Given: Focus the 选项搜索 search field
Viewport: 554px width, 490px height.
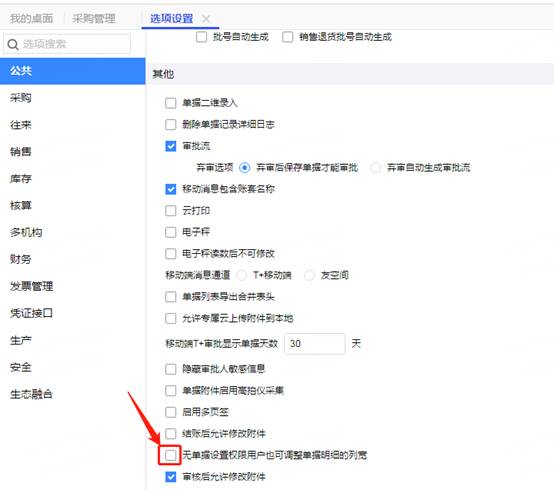Looking at the screenshot, I should tap(67, 44).
